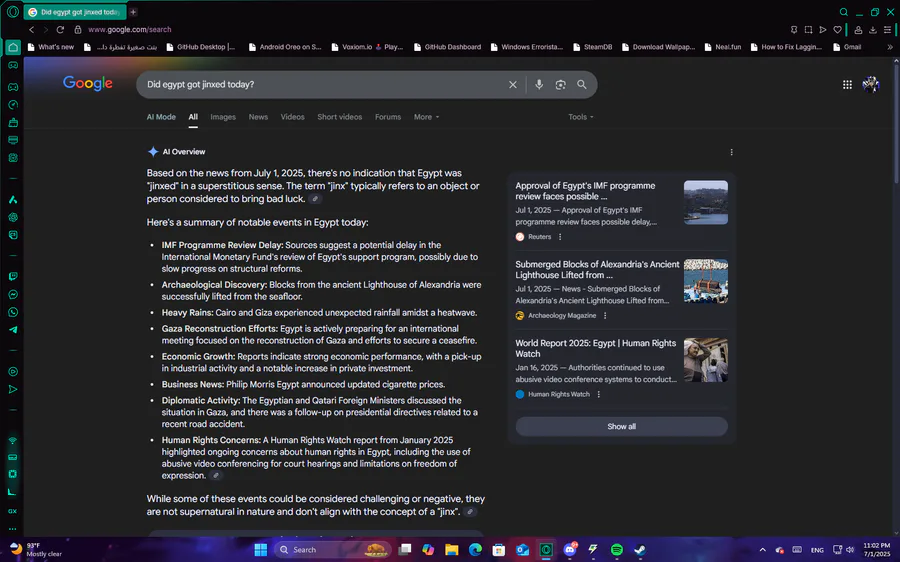Add page to bookmarks with heart icon
Viewport: 900px width, 562px height.
(837, 29)
